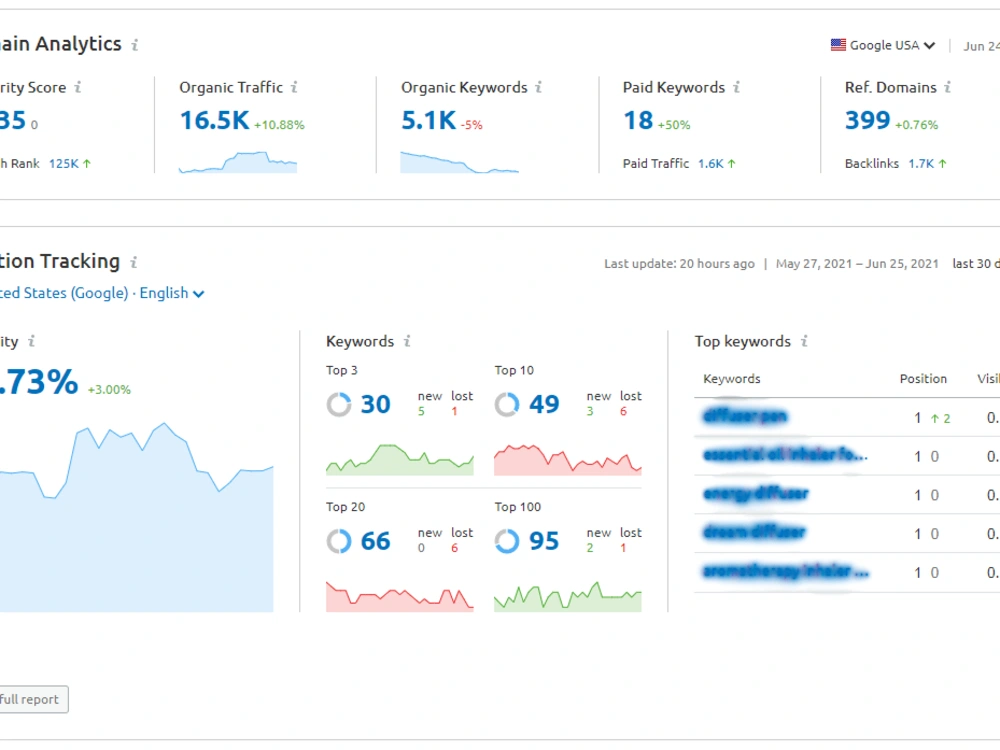Click the +0.76% Ref. Domains change
The height and width of the screenshot is (750, 1000).
point(916,125)
